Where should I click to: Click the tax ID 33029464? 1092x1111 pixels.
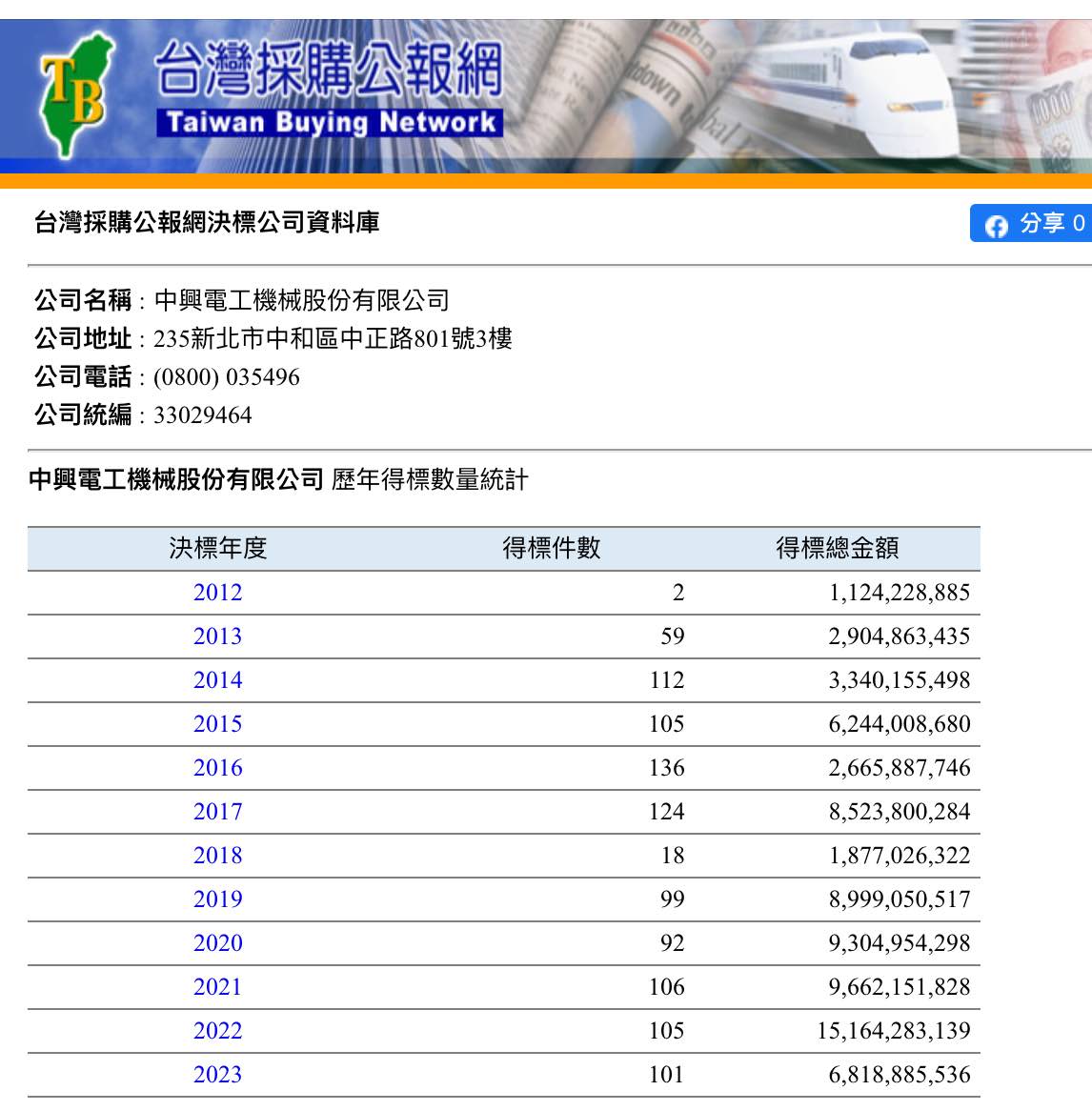(x=203, y=415)
